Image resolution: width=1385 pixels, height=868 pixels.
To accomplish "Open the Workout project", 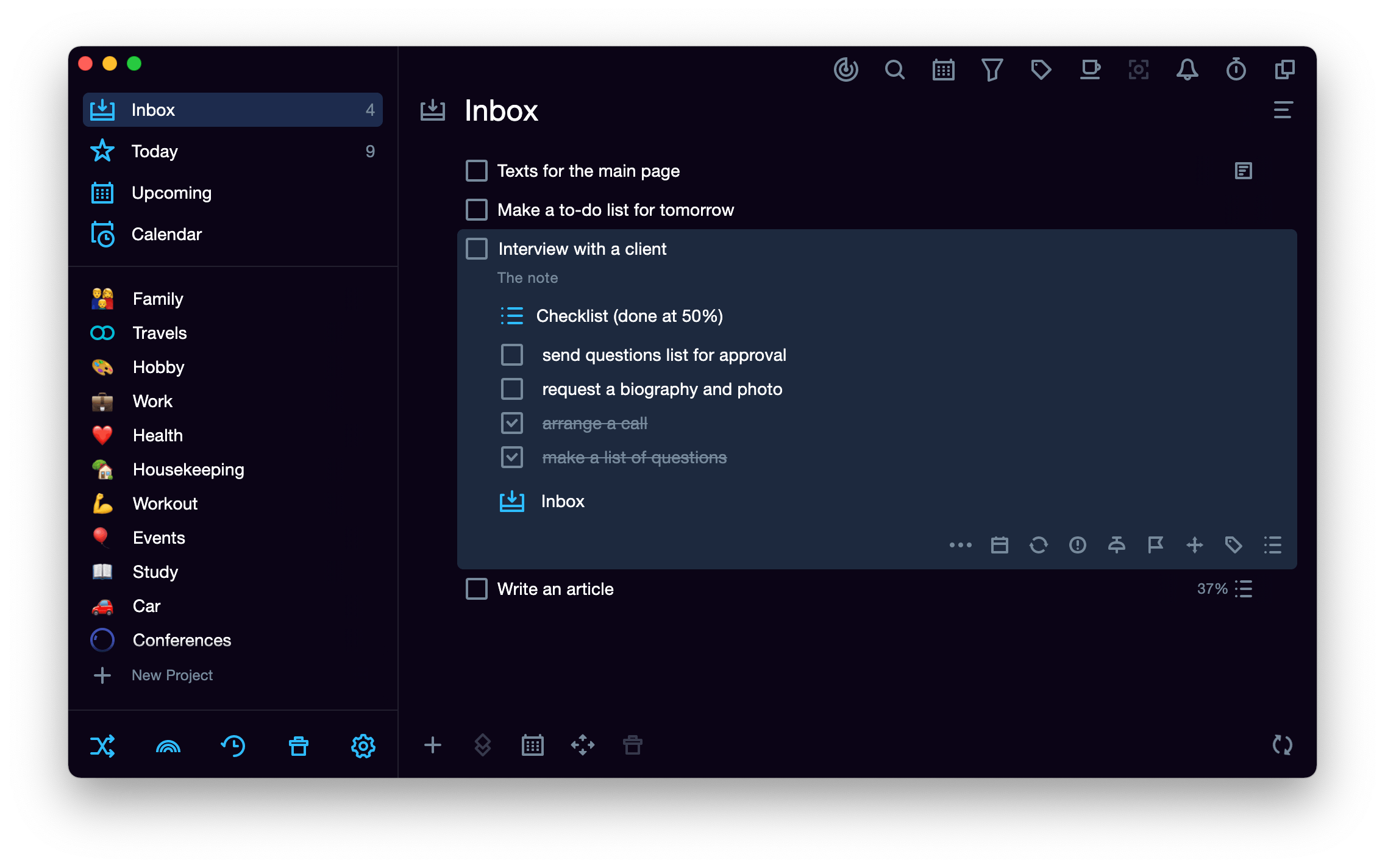I will pos(233,503).
